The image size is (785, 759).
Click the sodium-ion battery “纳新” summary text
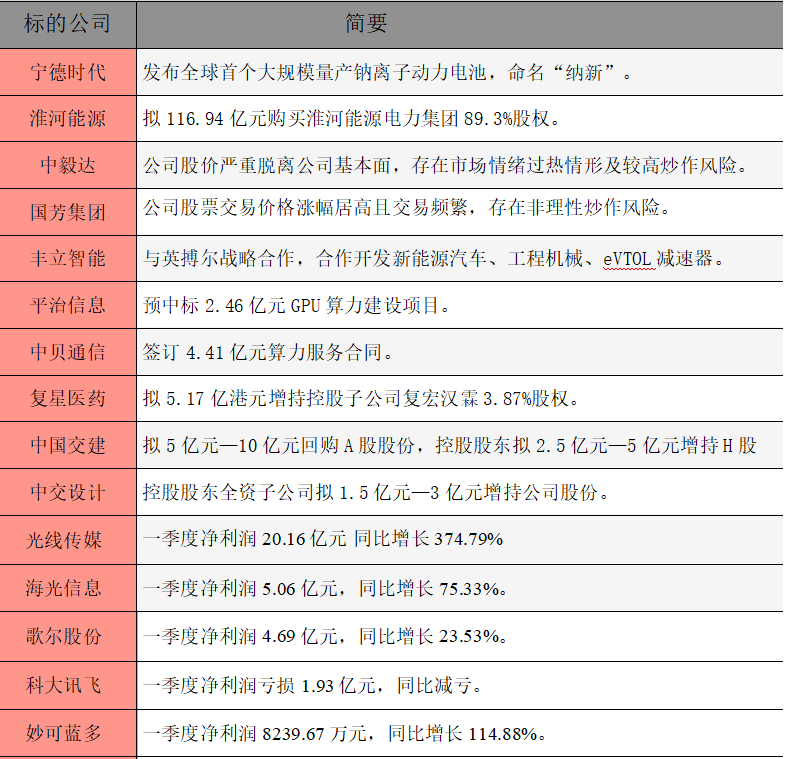click(x=387, y=73)
